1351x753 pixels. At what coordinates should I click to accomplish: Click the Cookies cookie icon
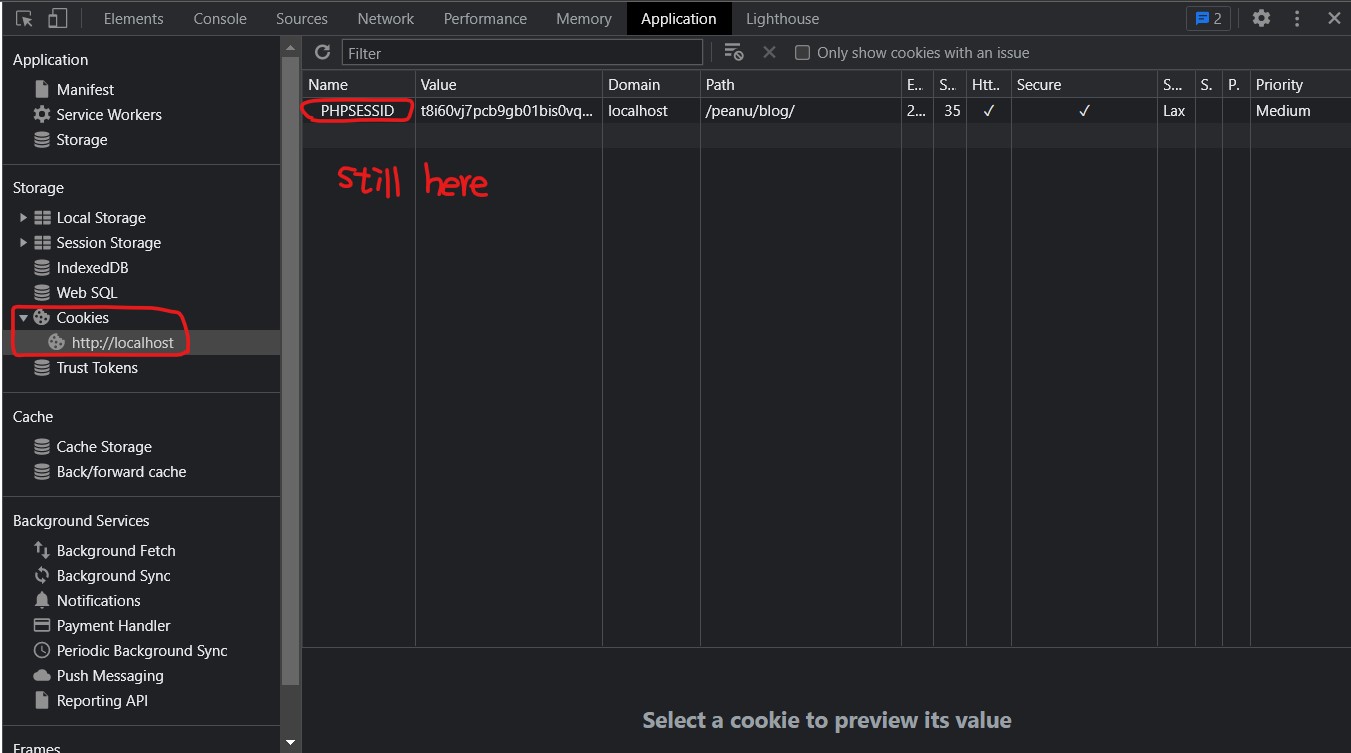click(x=42, y=317)
